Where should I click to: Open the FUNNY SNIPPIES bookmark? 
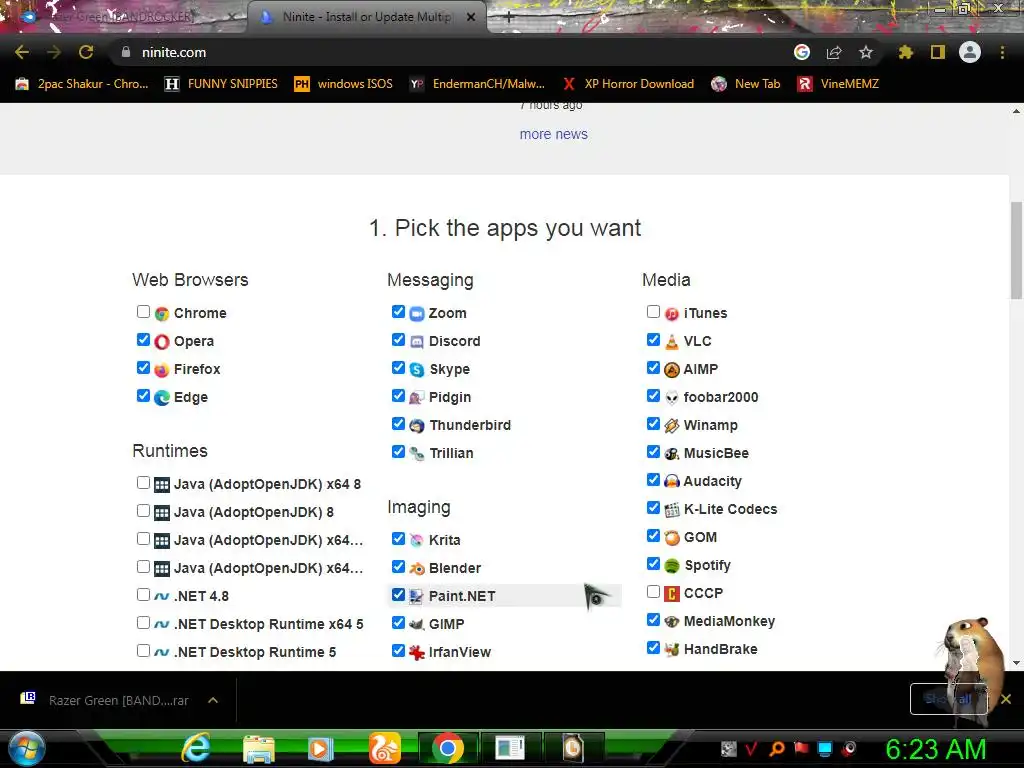tap(221, 84)
